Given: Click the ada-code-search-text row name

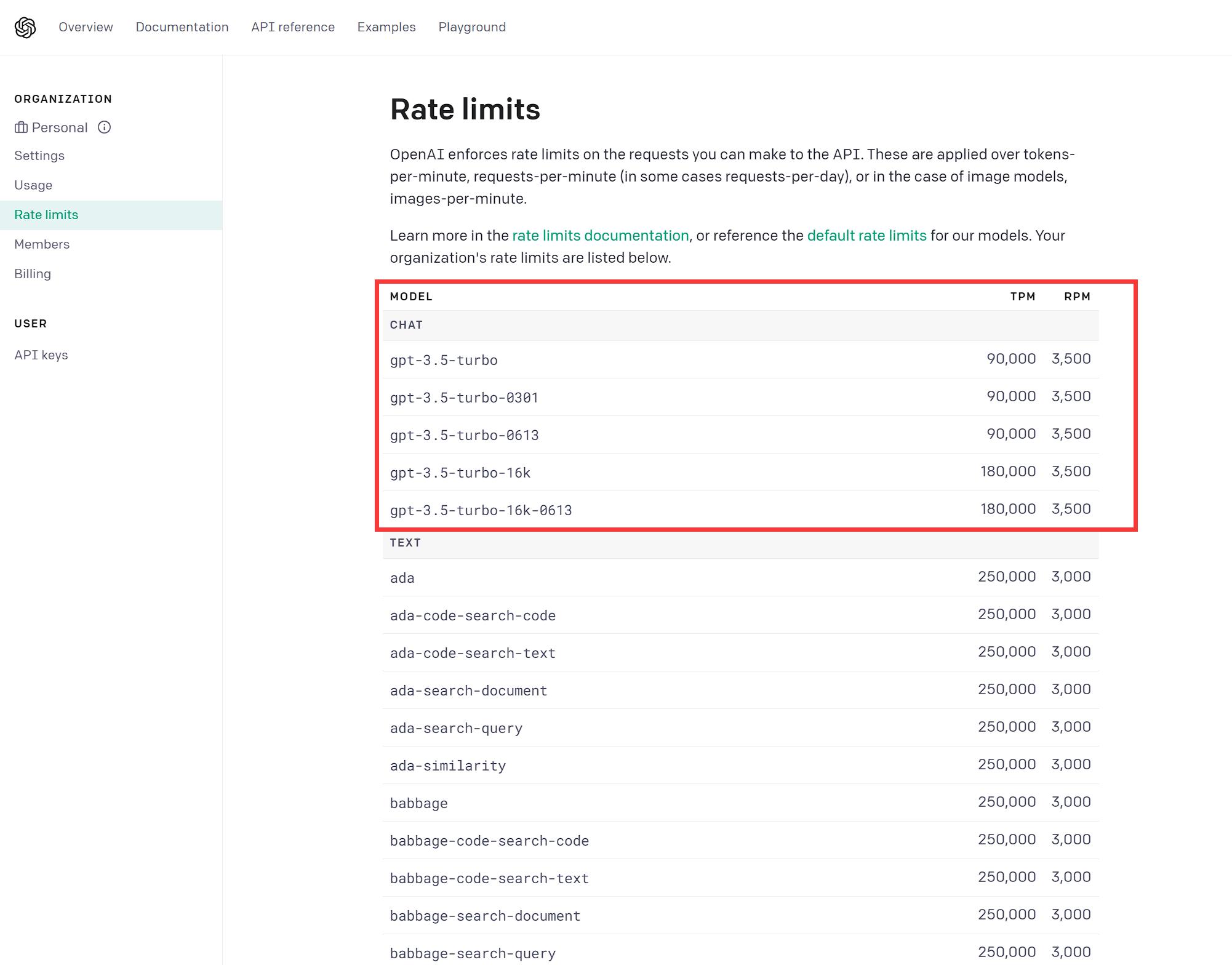Looking at the screenshot, I should pyautogui.click(x=473, y=653).
